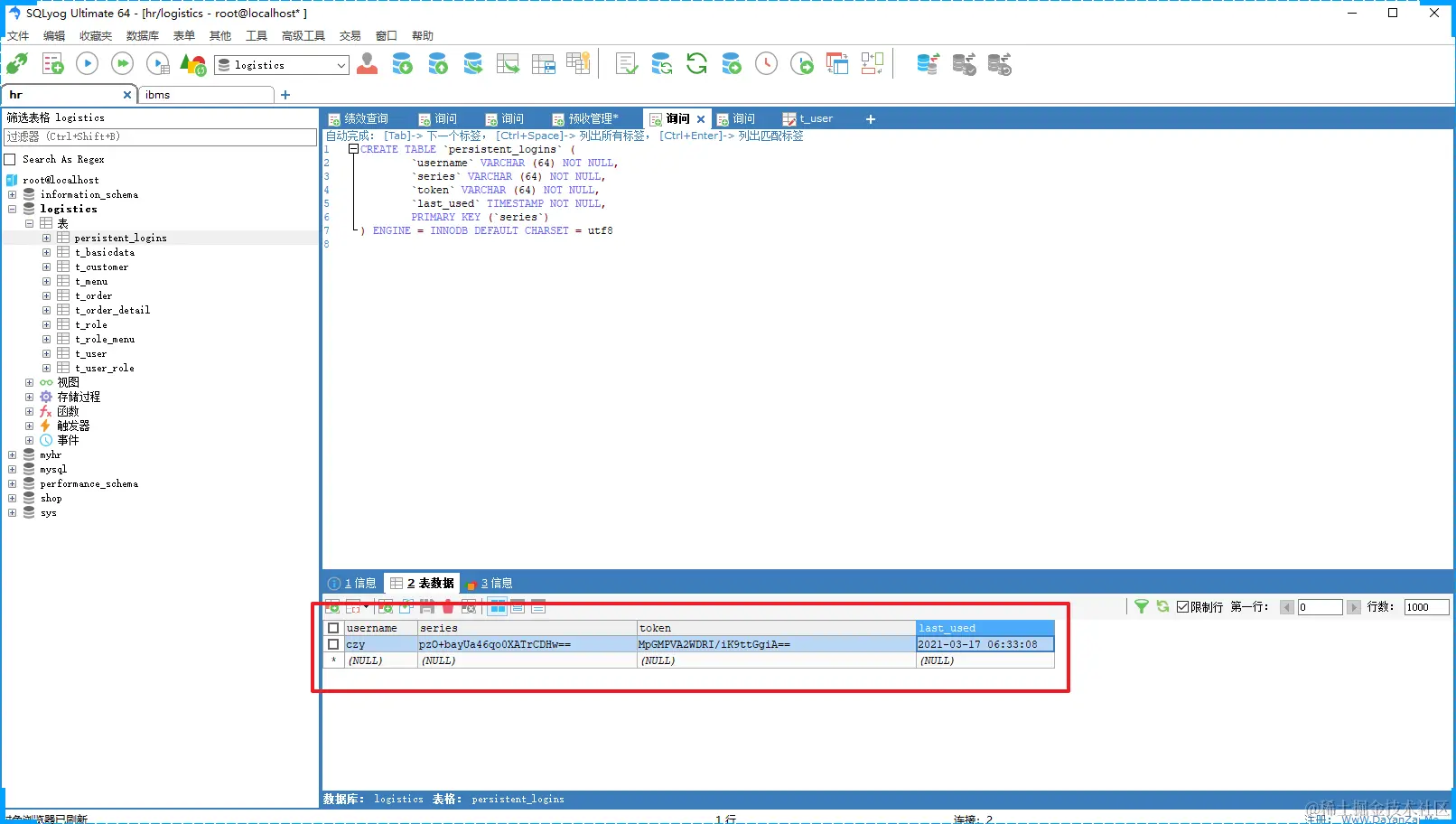The image size is (1456, 824).
Task: Add a new query tab with plus
Action: [x=871, y=118]
